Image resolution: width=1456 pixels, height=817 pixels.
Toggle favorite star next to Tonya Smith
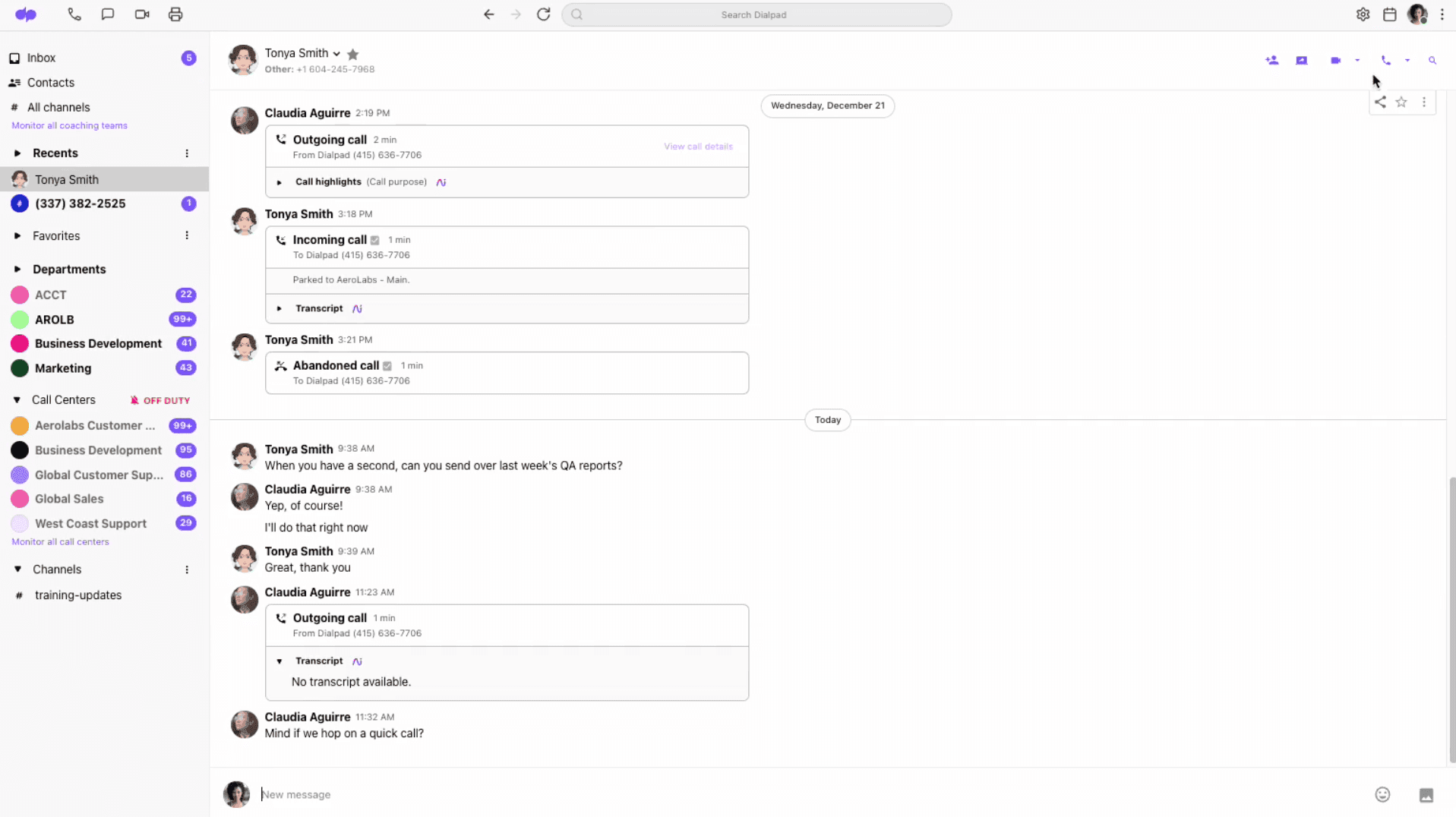point(352,54)
